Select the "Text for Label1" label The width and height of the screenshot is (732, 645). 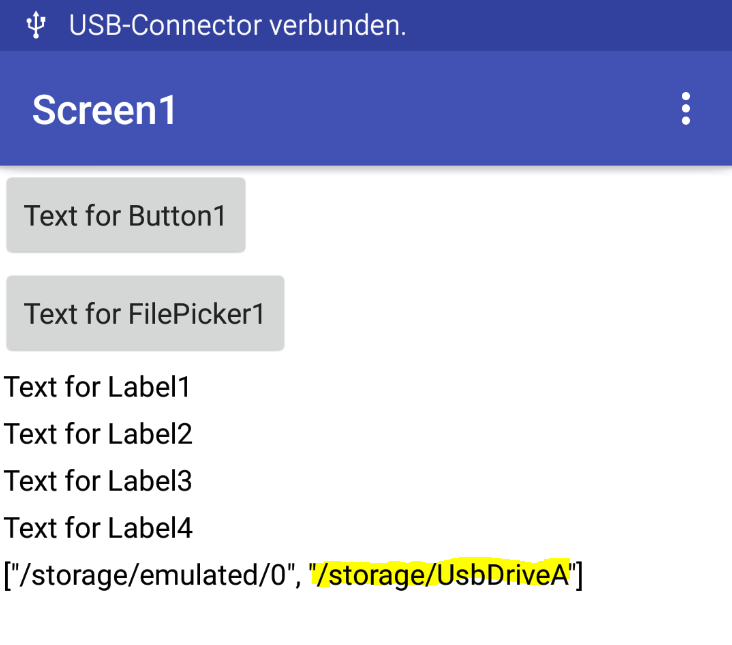pyautogui.click(x=97, y=387)
